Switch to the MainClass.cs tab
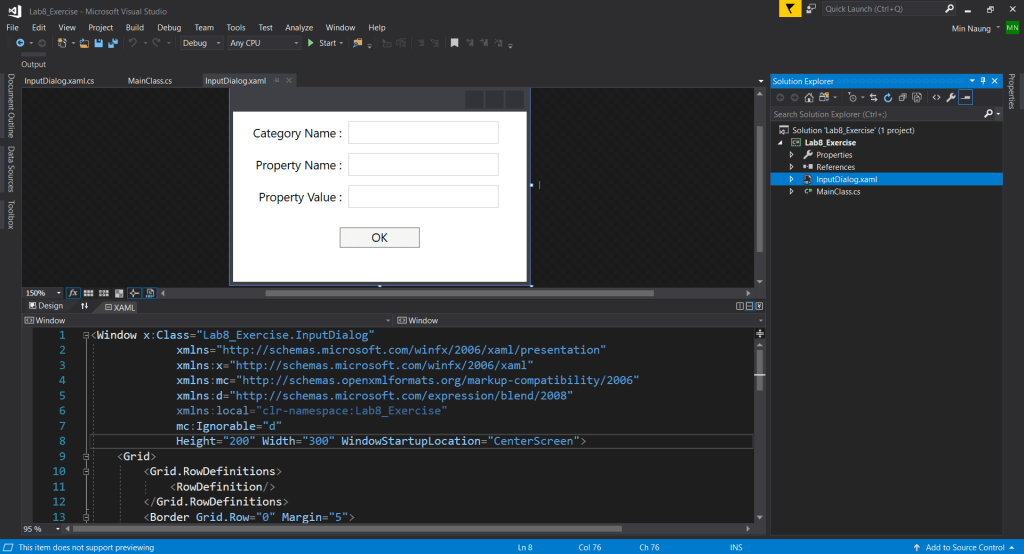The height and width of the screenshot is (554, 1024). 150,80
